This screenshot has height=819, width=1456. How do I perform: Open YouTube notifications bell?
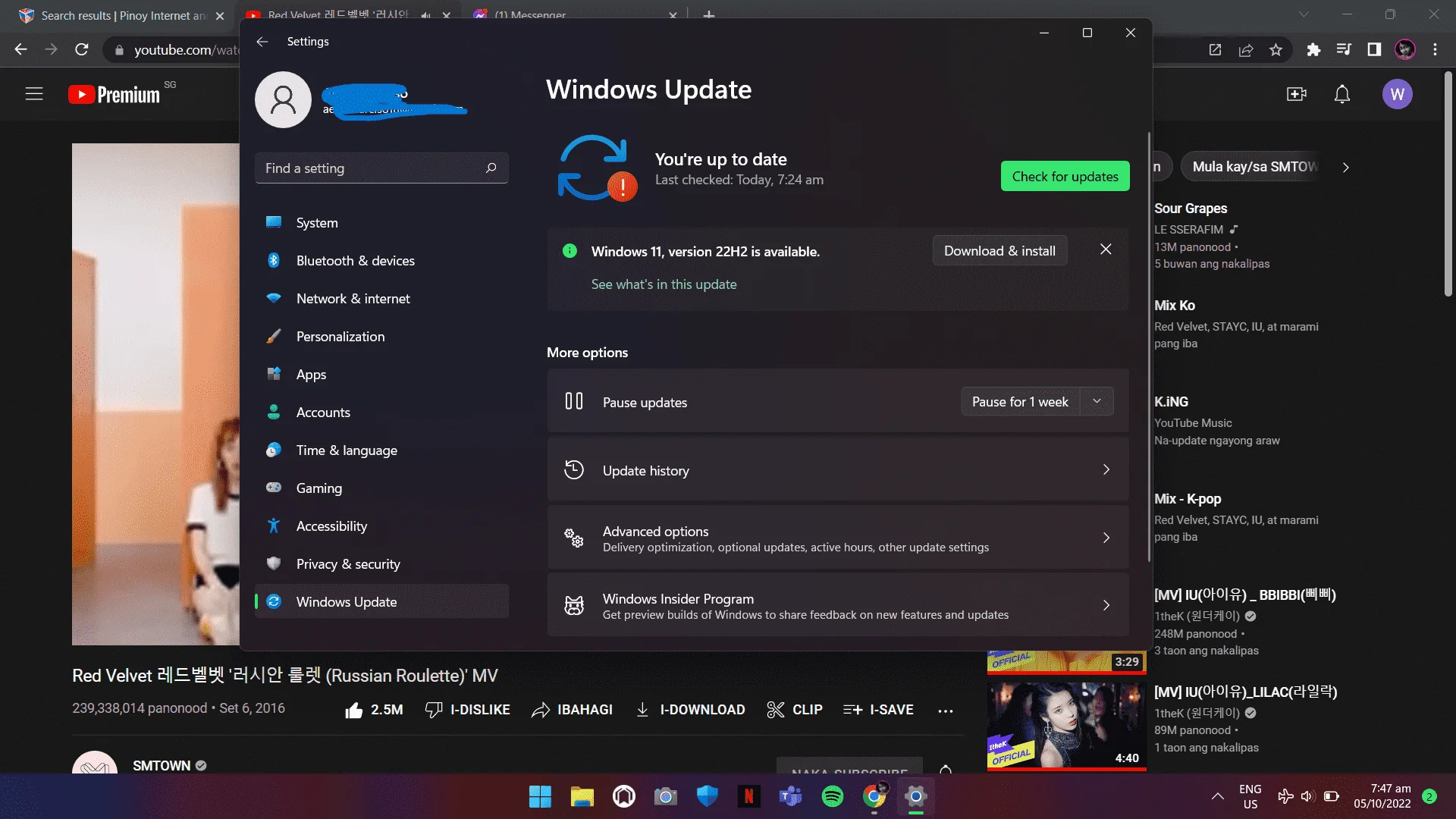pos(1342,94)
